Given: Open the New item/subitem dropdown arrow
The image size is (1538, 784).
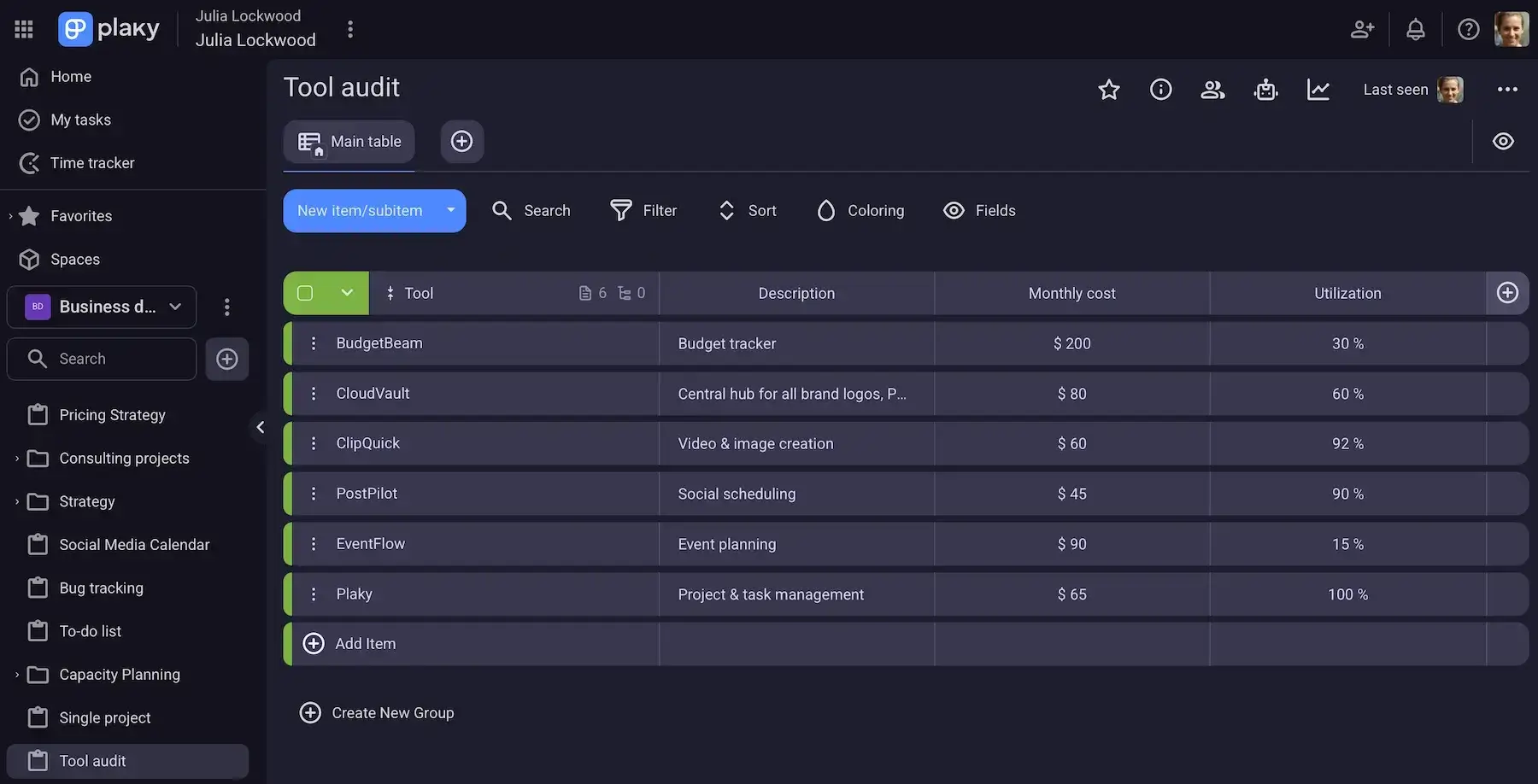Looking at the screenshot, I should pos(450,210).
